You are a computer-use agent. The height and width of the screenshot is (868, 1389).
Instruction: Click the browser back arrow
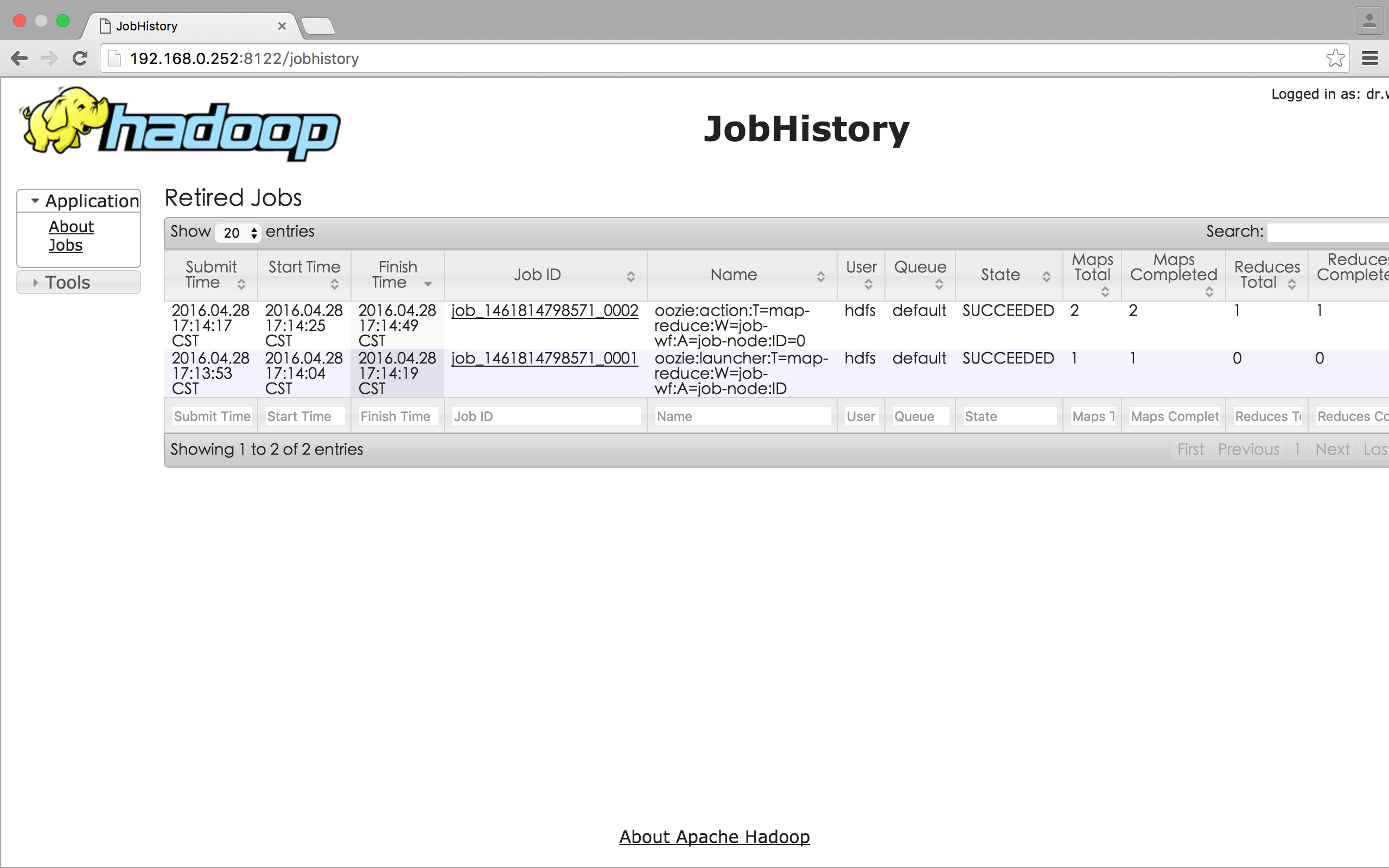[x=19, y=59]
